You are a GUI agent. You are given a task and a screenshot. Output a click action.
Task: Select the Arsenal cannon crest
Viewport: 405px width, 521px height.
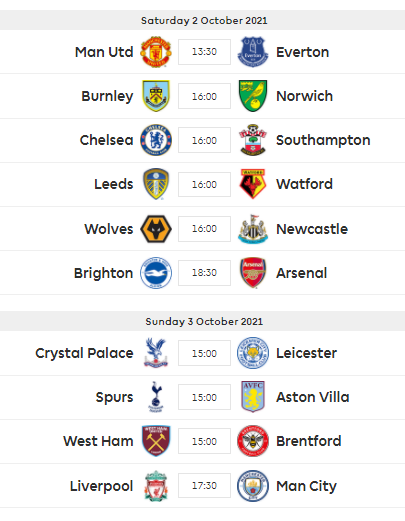click(x=253, y=273)
